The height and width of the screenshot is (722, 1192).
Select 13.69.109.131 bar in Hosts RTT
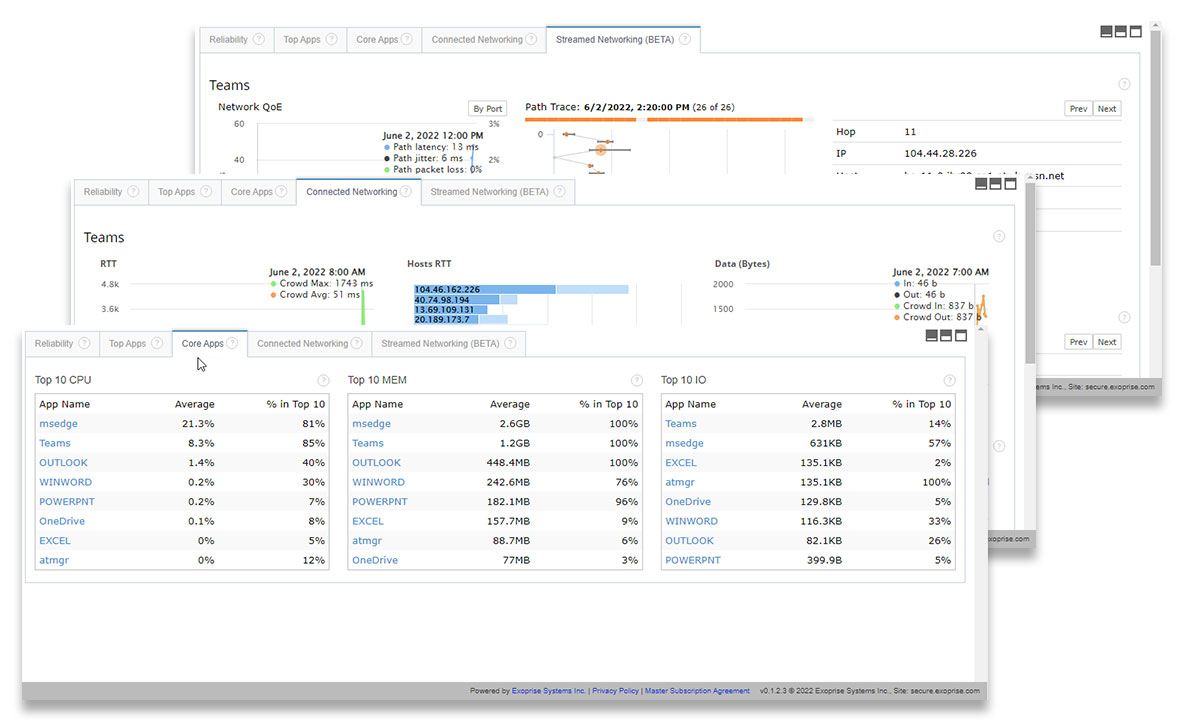[451, 309]
